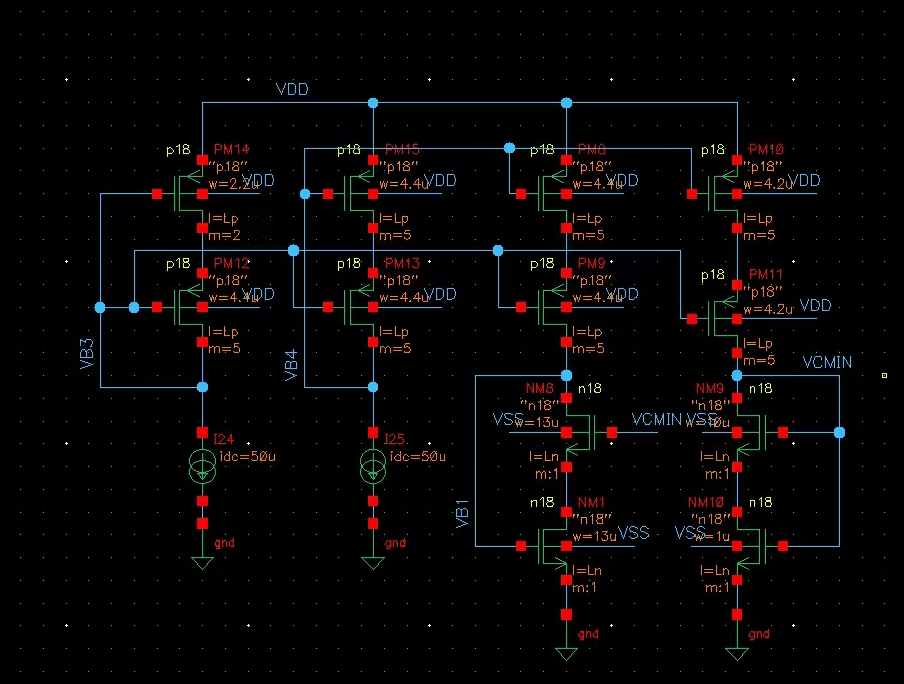This screenshot has width=904, height=684.
Task: Click the VB3 wire label
Action: point(86,354)
